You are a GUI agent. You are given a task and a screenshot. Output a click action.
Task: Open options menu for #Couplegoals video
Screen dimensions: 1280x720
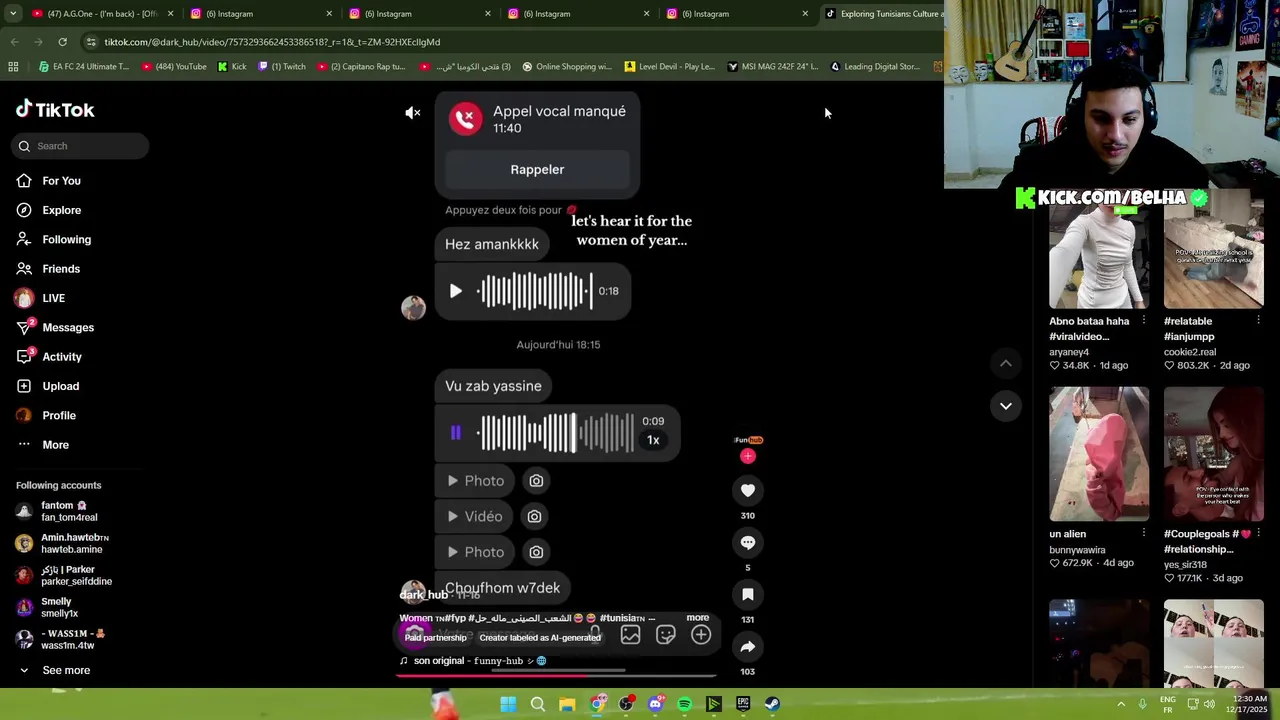[x=1258, y=534]
